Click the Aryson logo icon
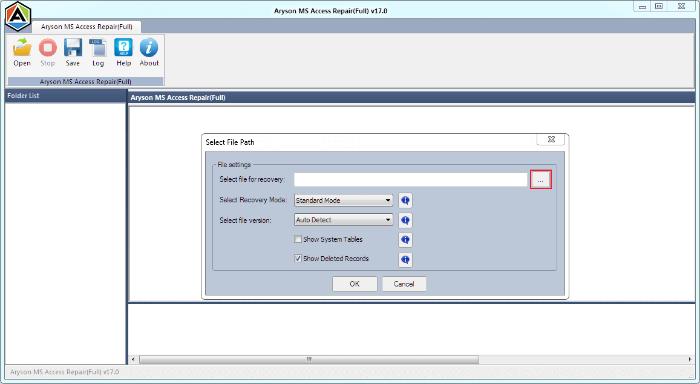Viewport: 700px width, 384px height. [18, 17]
